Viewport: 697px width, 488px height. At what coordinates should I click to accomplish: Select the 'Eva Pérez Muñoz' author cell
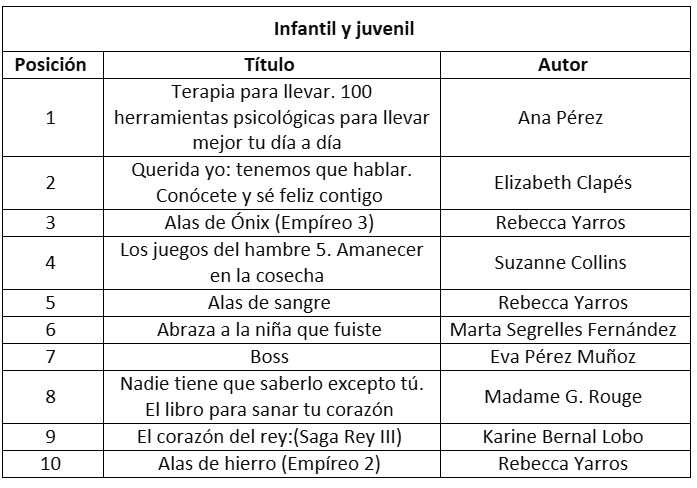[x=562, y=356]
